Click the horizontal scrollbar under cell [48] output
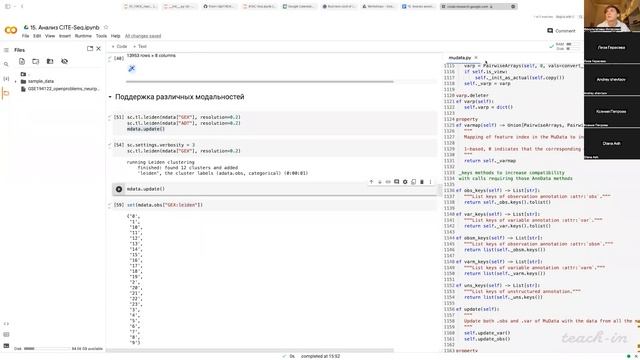 [x=260, y=82]
